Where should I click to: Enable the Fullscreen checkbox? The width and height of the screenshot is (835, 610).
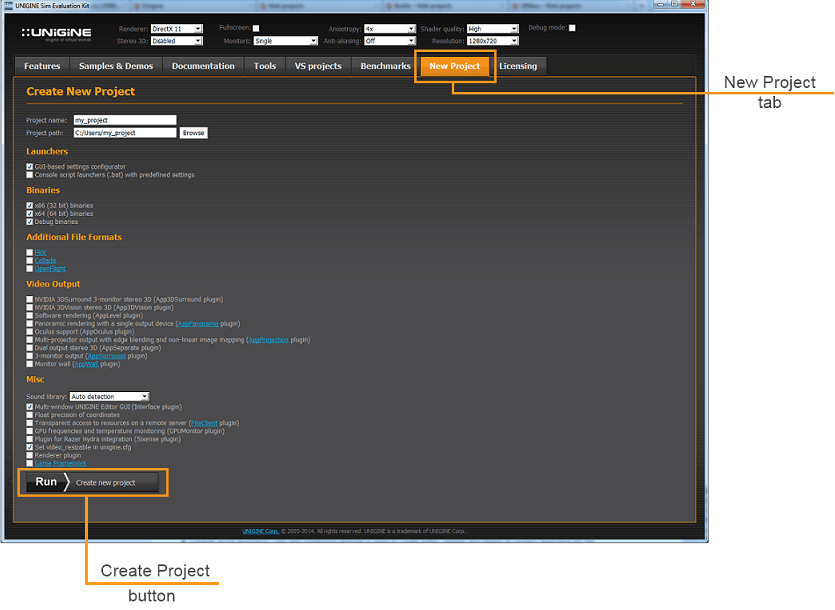pos(256,28)
